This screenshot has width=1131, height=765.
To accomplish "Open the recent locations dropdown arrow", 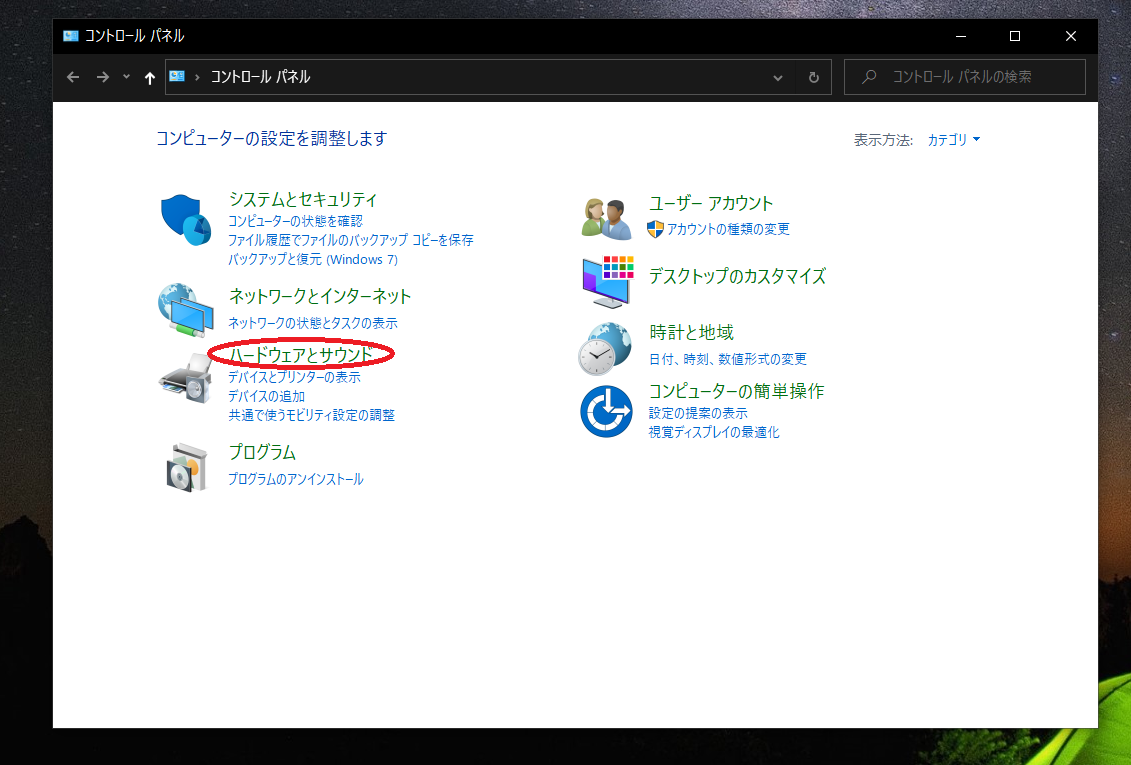I will click(126, 77).
